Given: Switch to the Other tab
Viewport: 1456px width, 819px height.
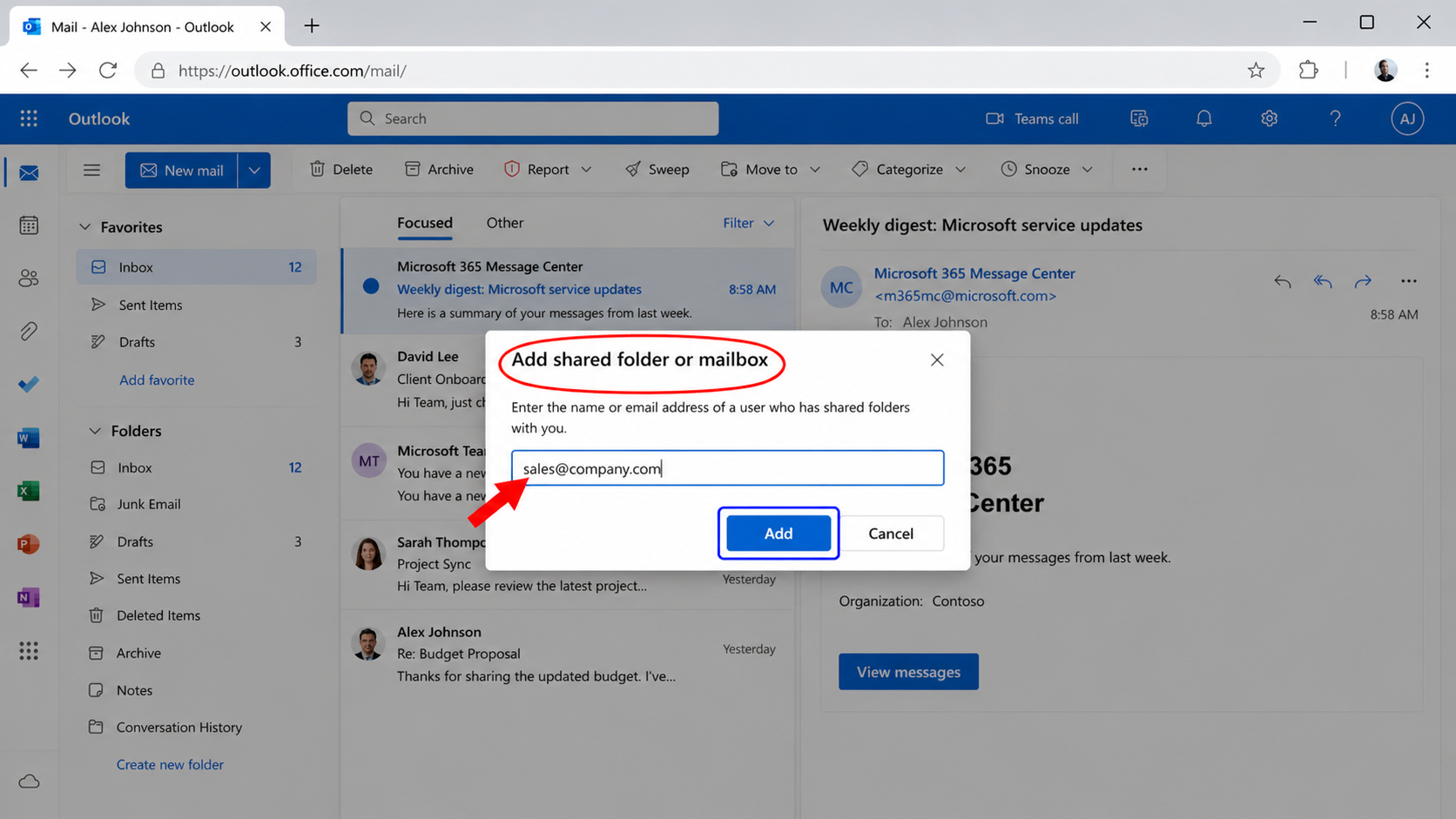Looking at the screenshot, I should (x=504, y=223).
